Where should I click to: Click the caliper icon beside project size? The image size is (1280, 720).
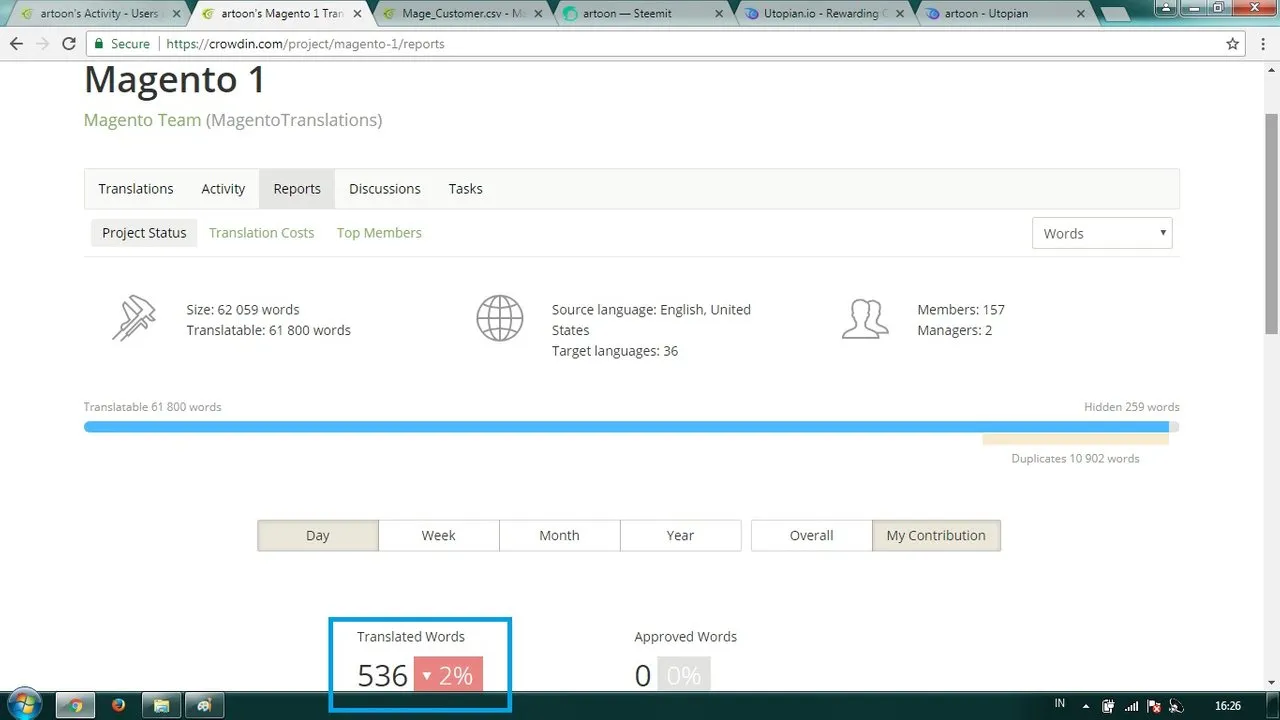click(133, 319)
